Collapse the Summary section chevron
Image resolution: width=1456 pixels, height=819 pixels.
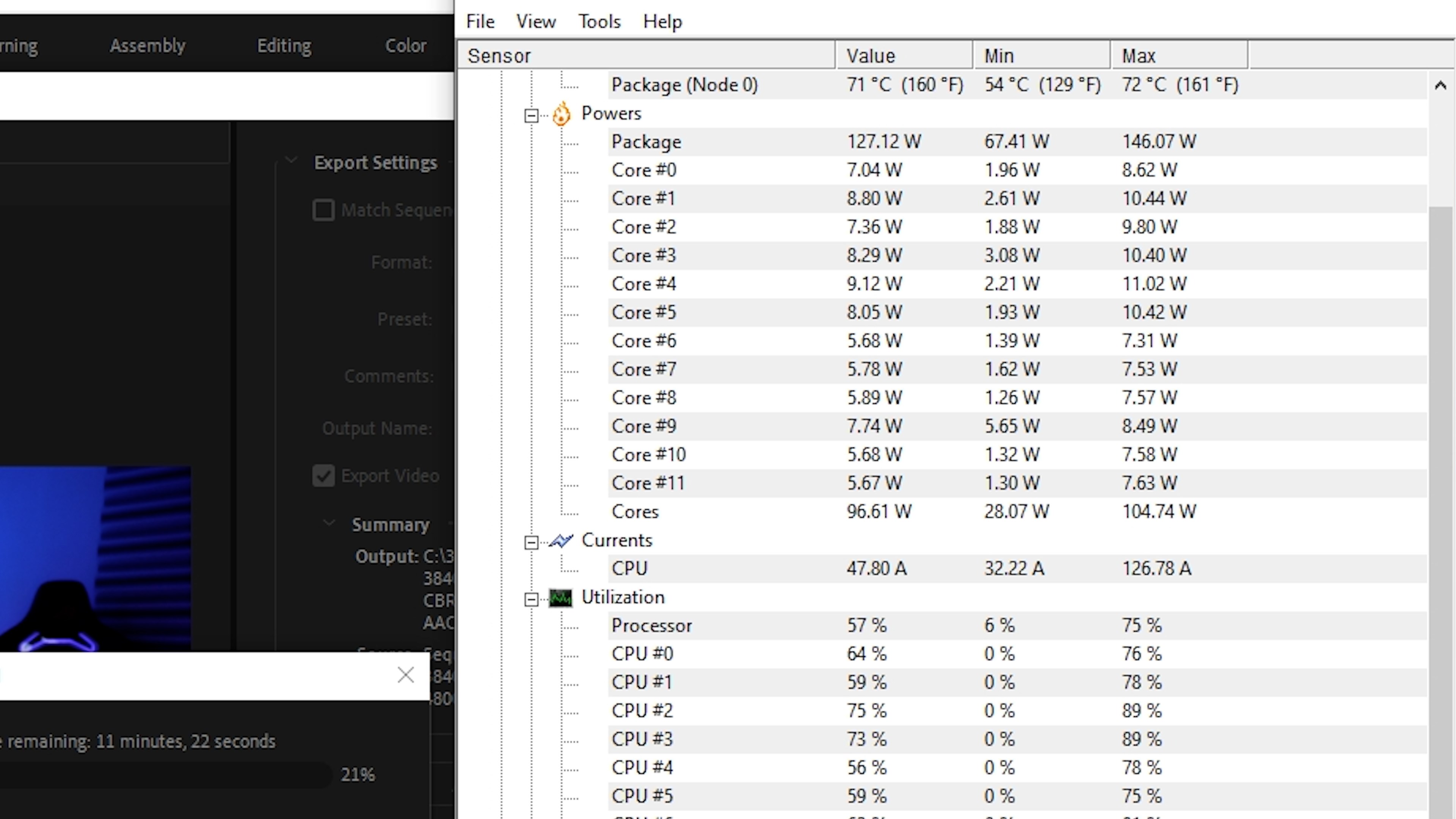coord(329,523)
